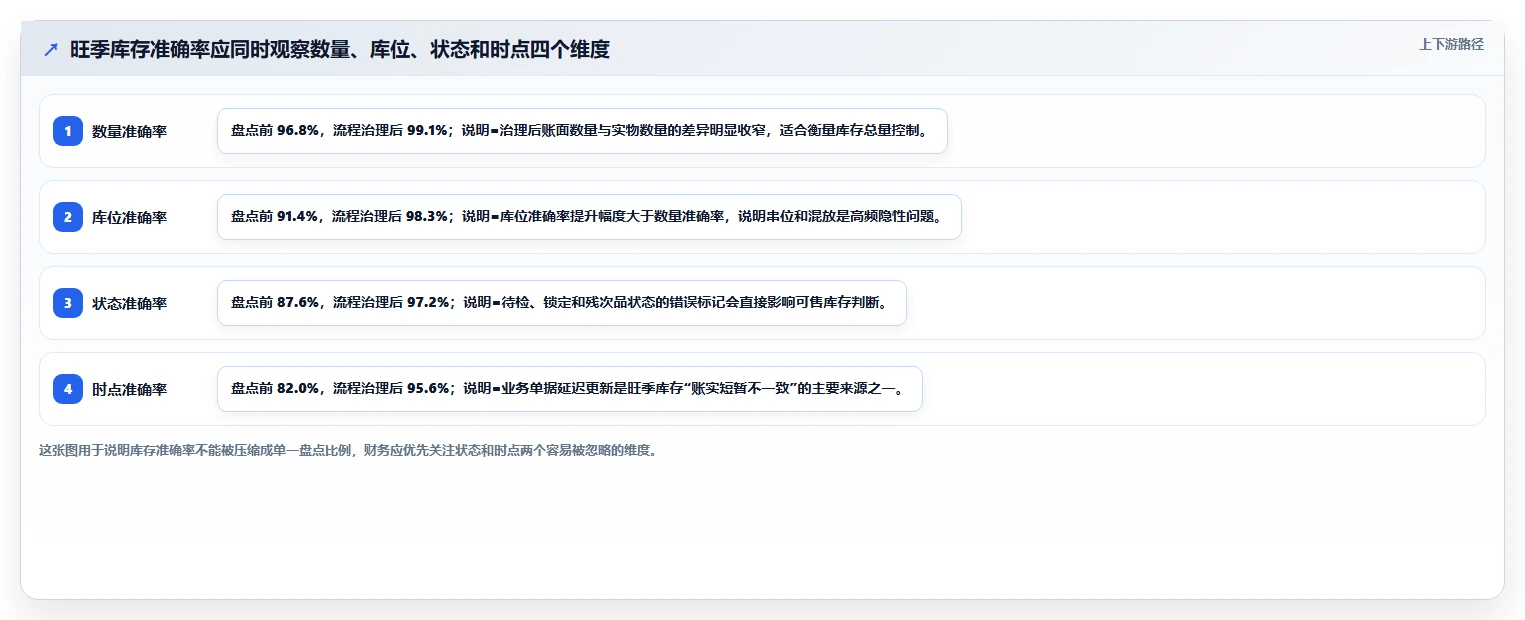The width and height of the screenshot is (1525, 620).
Task: Click the arrow icon beside the header title
Action: coord(51,49)
